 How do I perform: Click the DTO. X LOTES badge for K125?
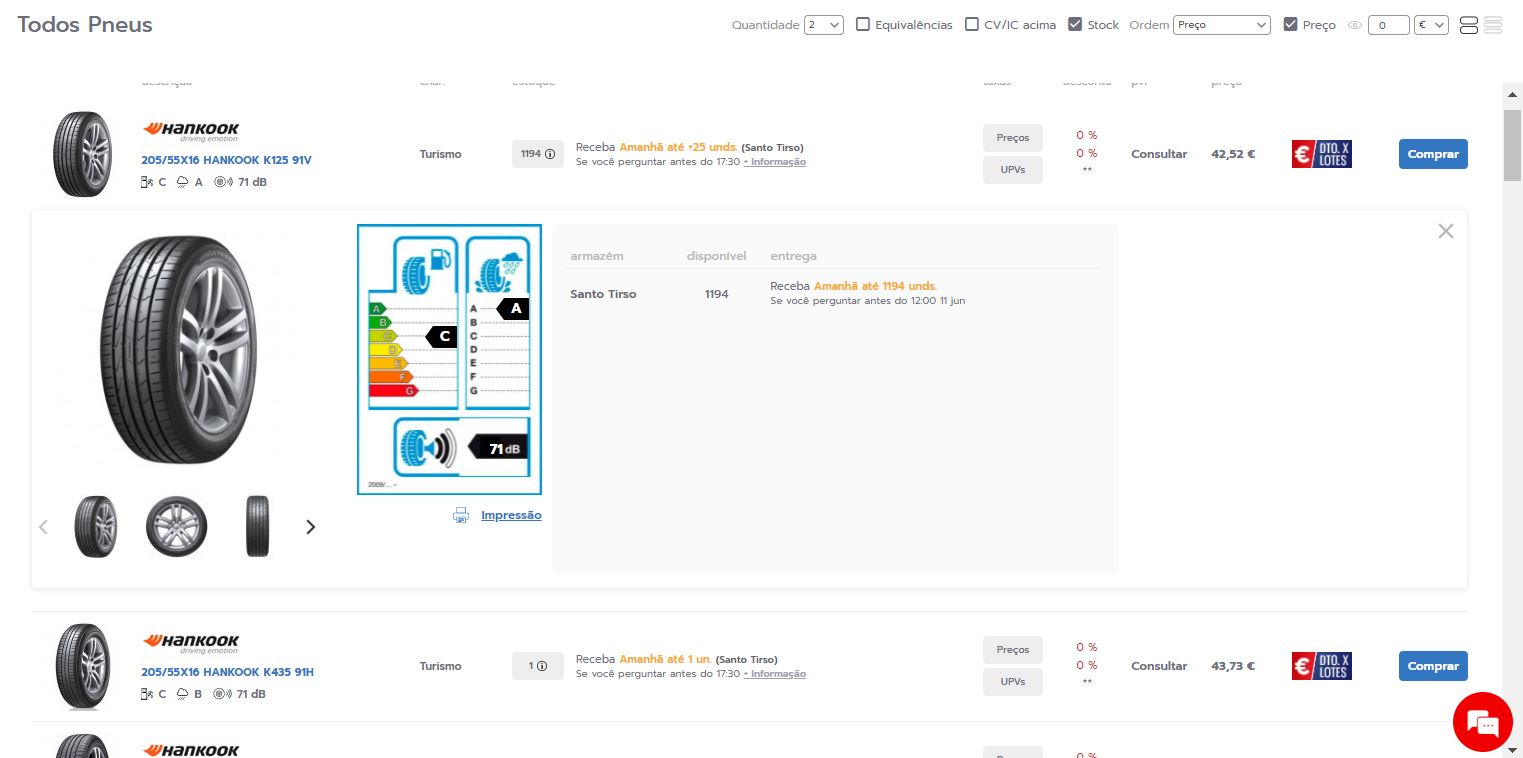(x=1321, y=154)
